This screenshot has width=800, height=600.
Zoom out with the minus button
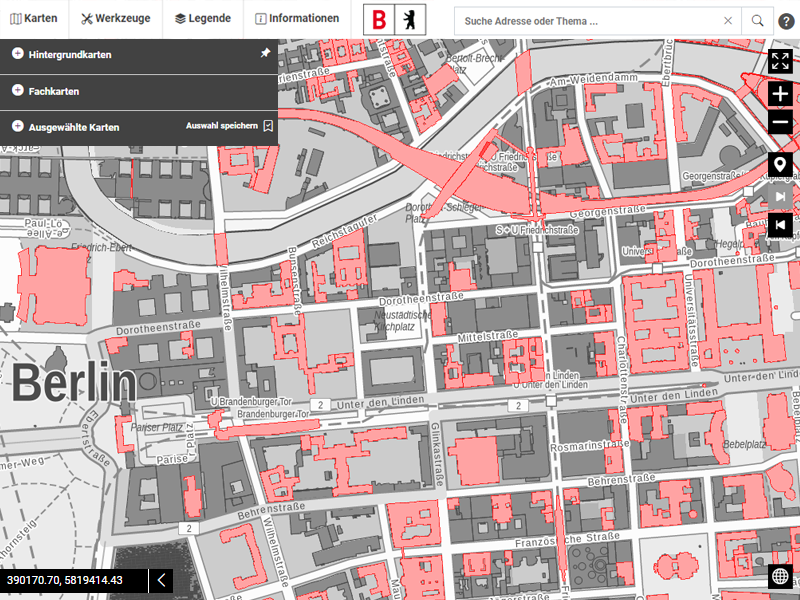coord(780,123)
